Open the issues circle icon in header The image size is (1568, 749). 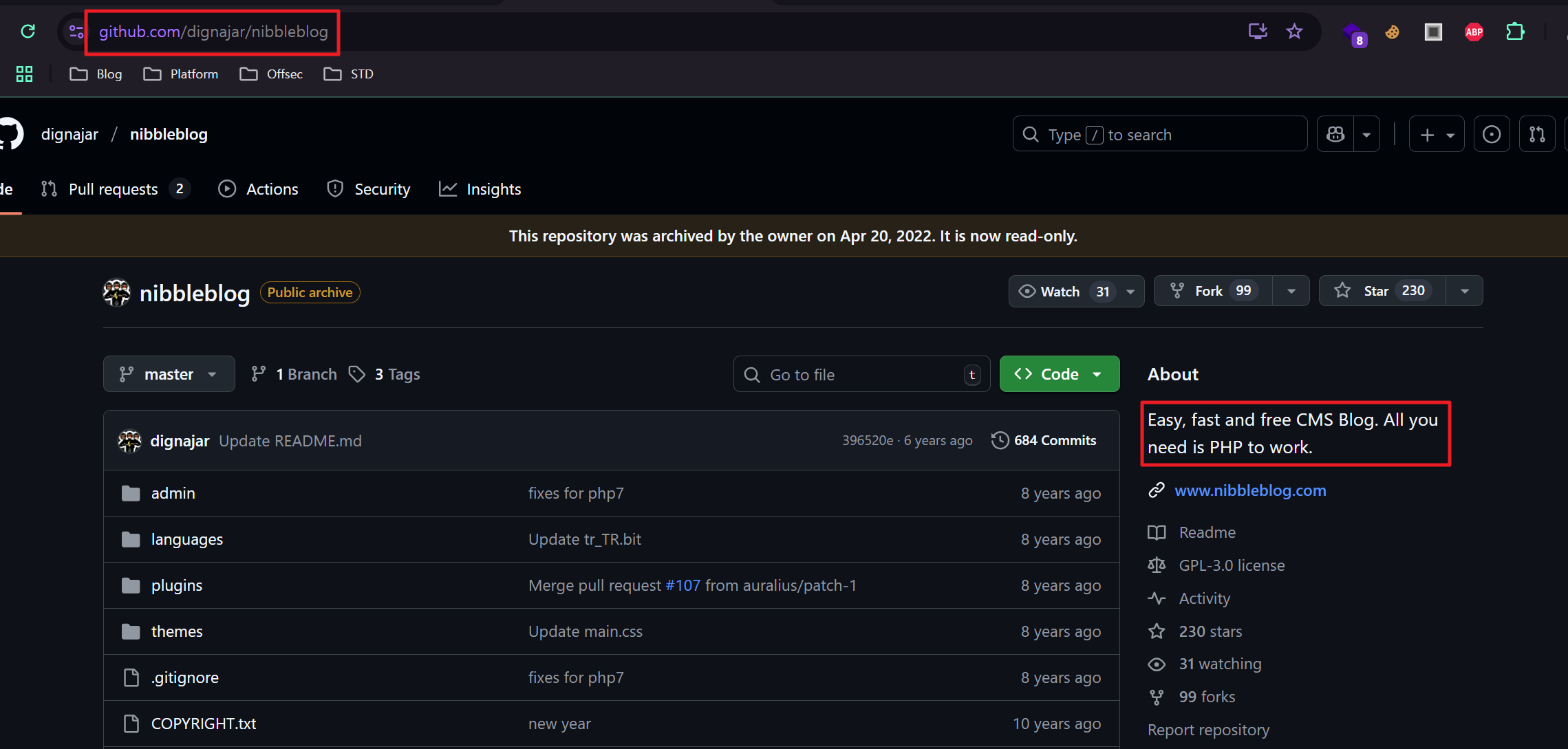pyautogui.click(x=1491, y=134)
